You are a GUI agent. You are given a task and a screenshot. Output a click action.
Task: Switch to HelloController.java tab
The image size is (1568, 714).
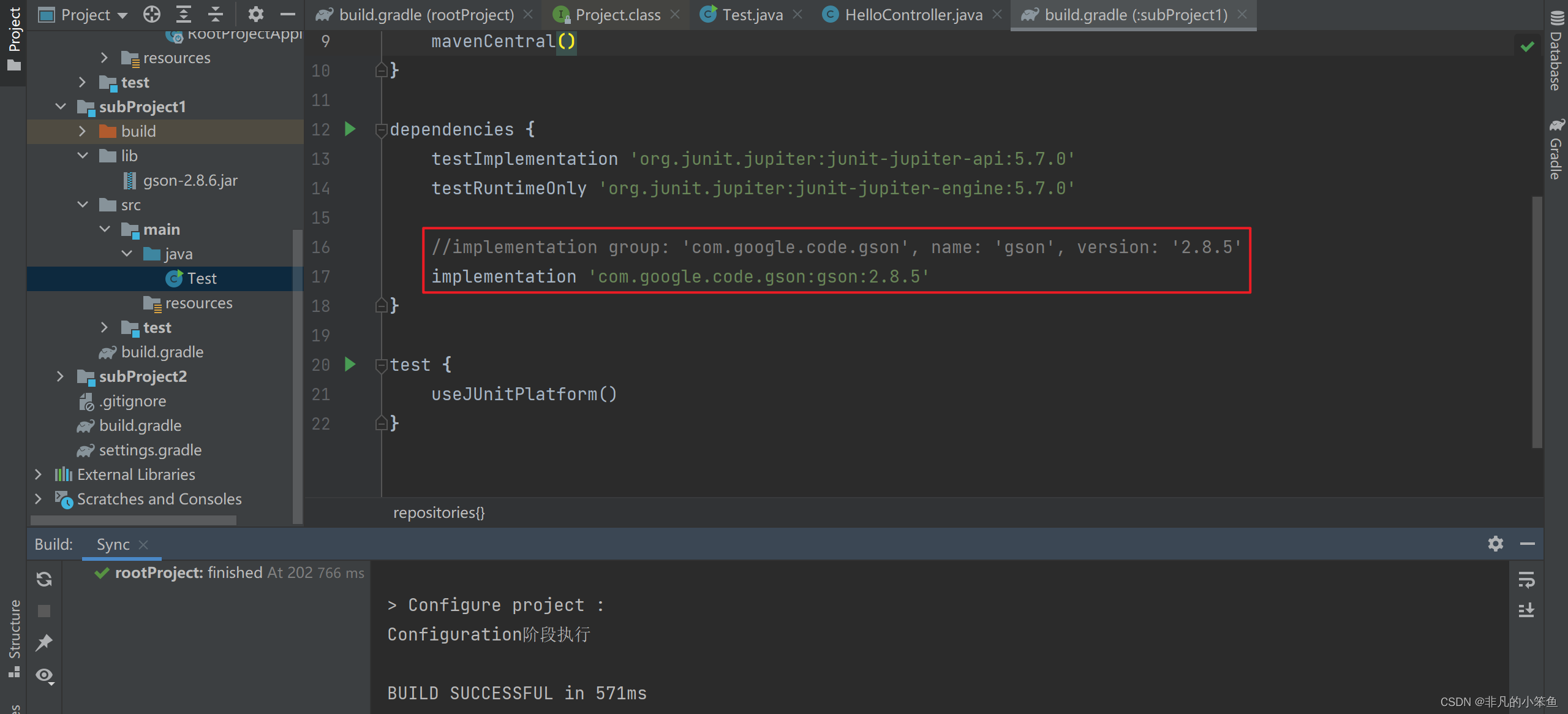tap(913, 15)
